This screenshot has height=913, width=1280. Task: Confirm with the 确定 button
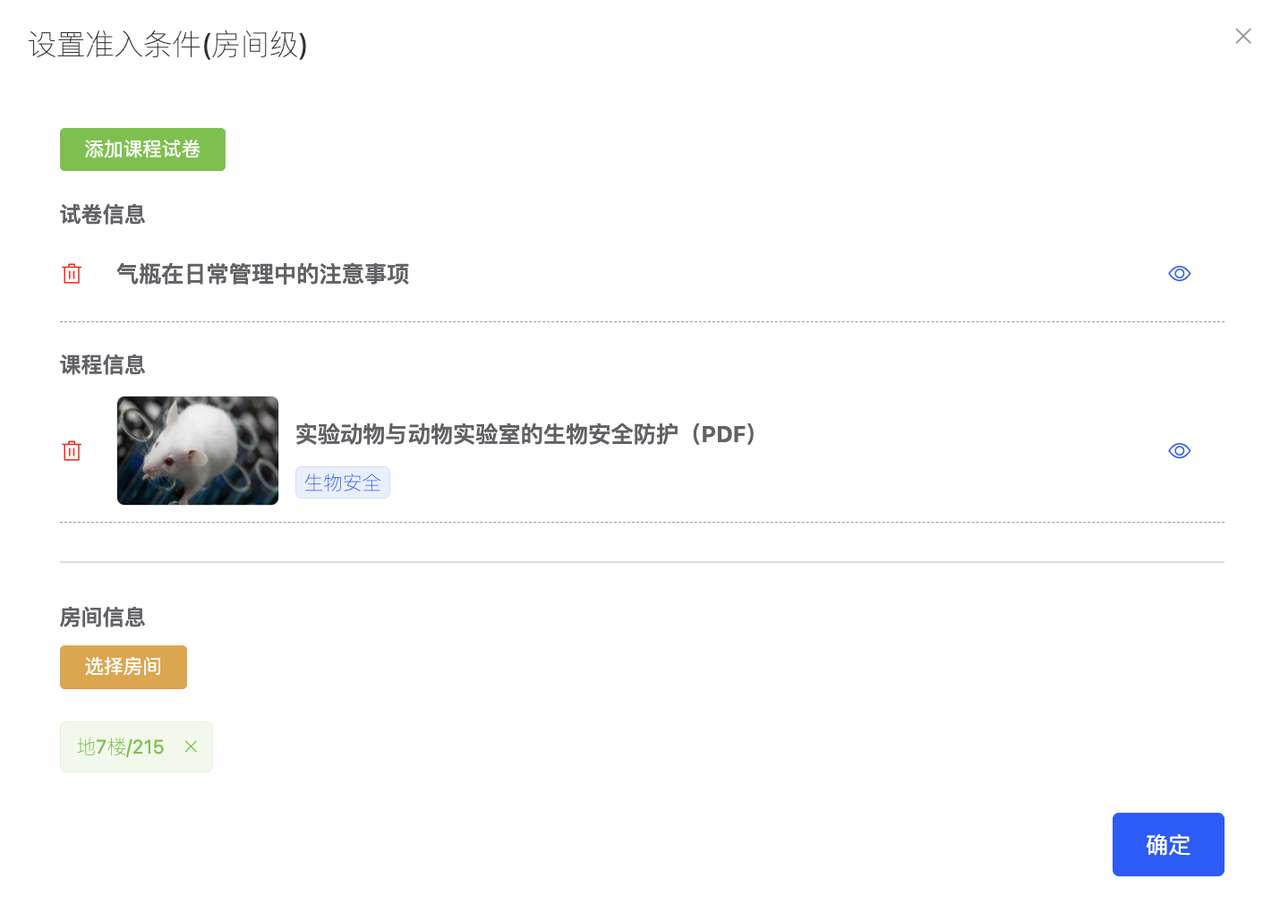click(x=1168, y=844)
